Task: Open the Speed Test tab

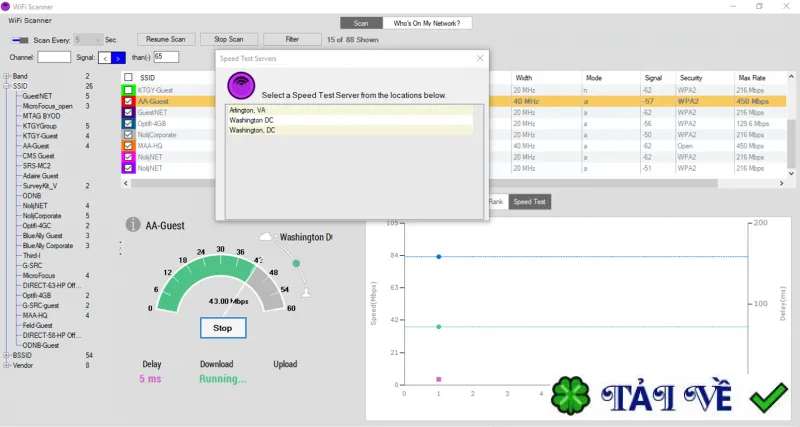Action: (x=529, y=202)
